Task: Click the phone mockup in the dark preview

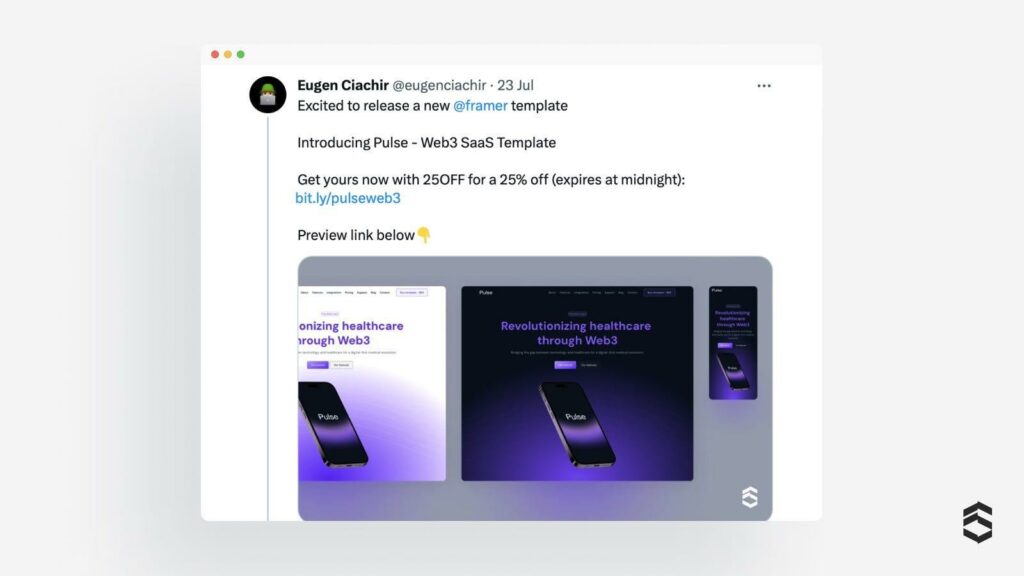Action: 577,422
